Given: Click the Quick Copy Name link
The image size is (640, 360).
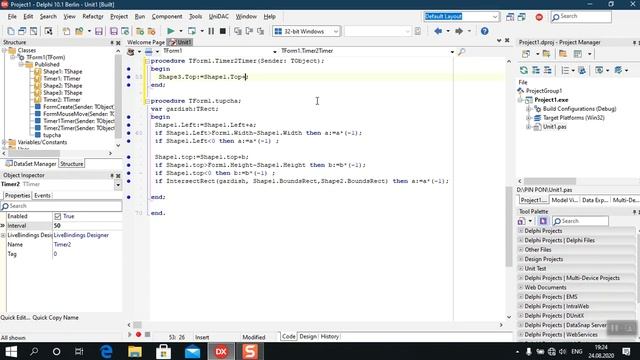Looking at the screenshot, I should tap(56, 318).
